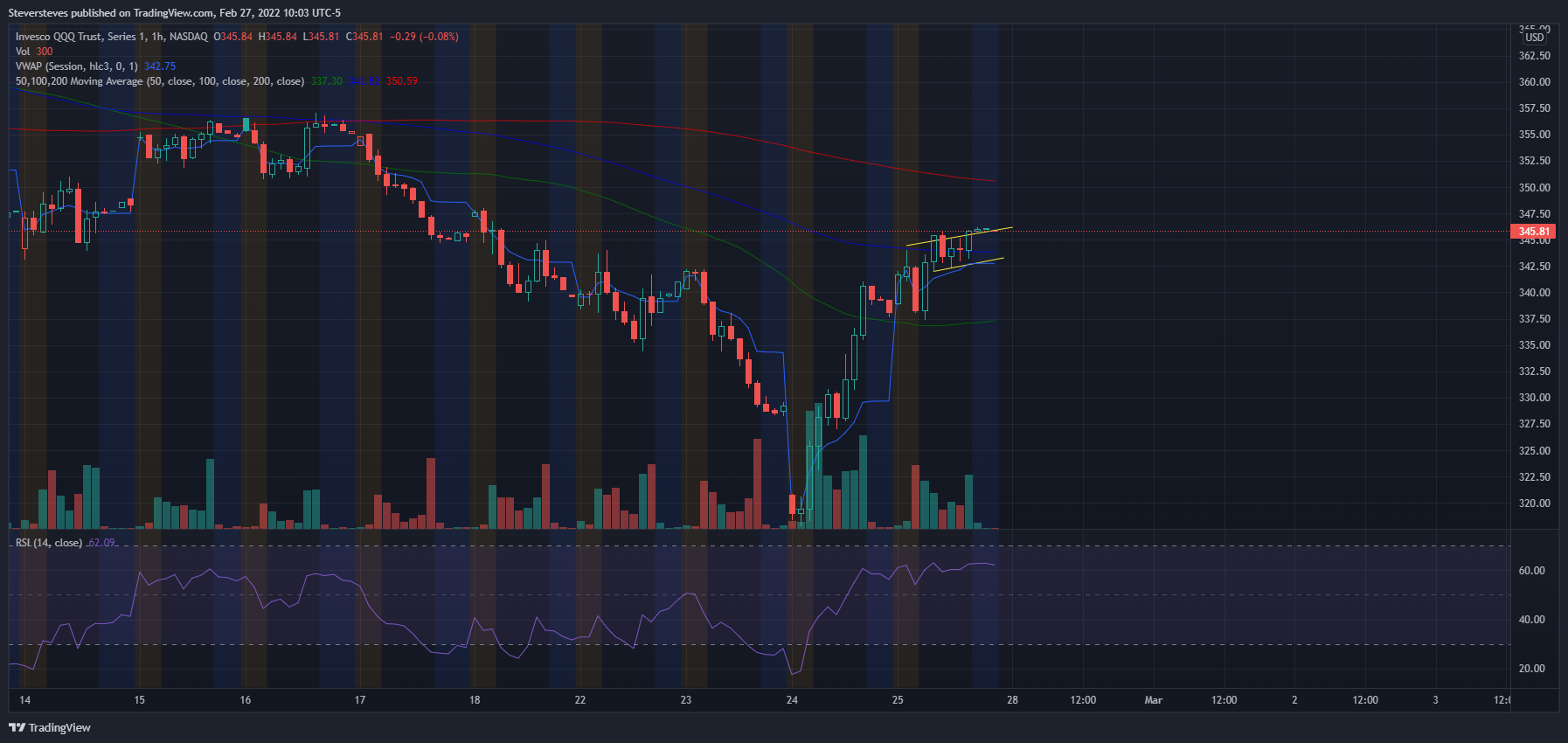The image size is (1568, 743).
Task: Click date 16 on the time axis
Action: click(x=246, y=700)
